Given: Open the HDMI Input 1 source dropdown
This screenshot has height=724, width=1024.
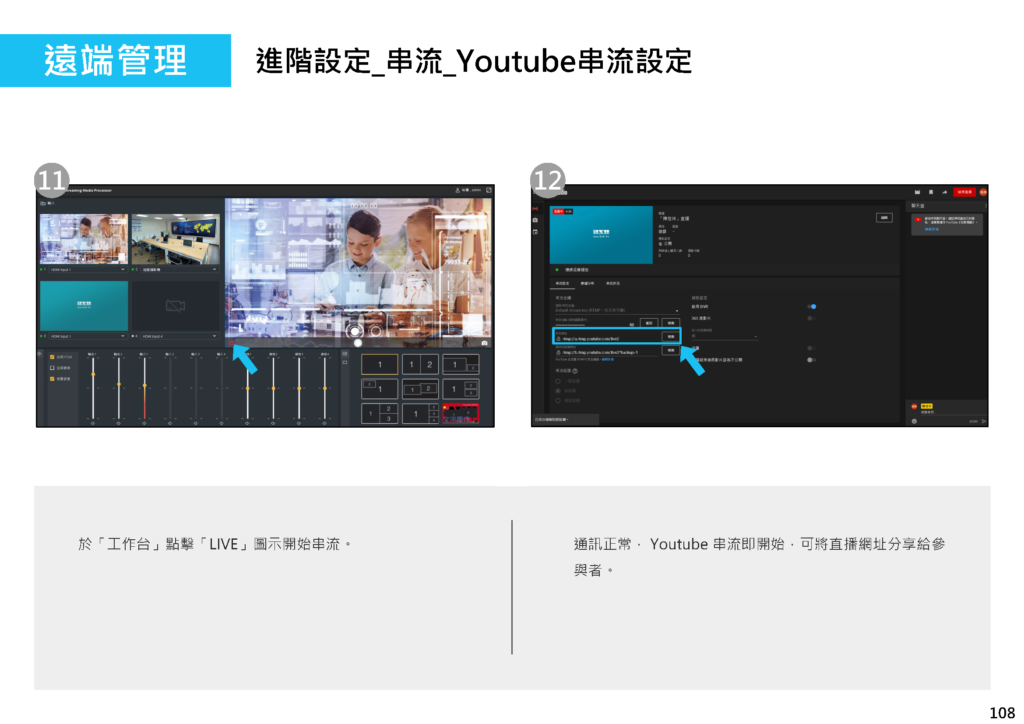Looking at the screenshot, I should [x=122, y=269].
